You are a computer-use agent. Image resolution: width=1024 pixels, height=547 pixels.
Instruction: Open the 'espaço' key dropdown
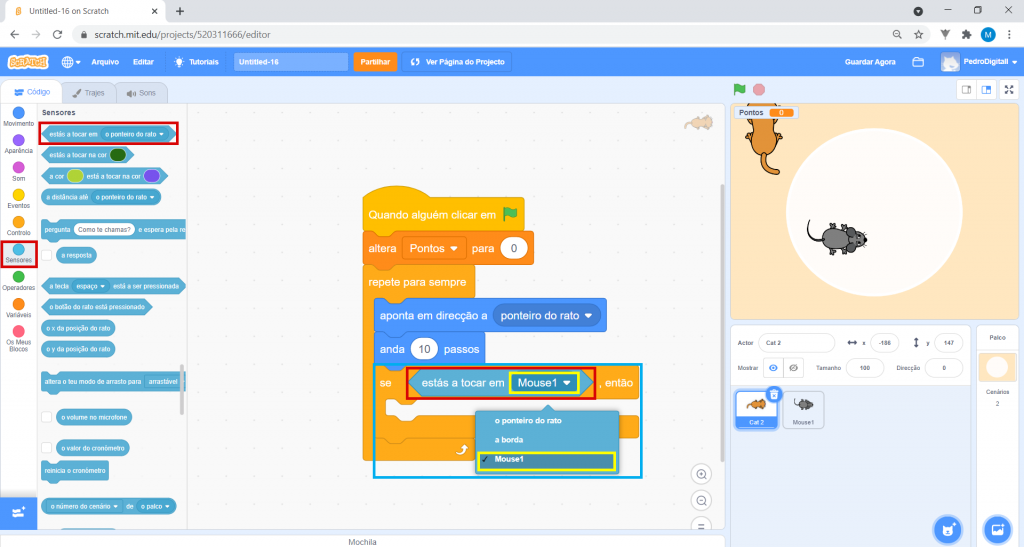pos(91,286)
